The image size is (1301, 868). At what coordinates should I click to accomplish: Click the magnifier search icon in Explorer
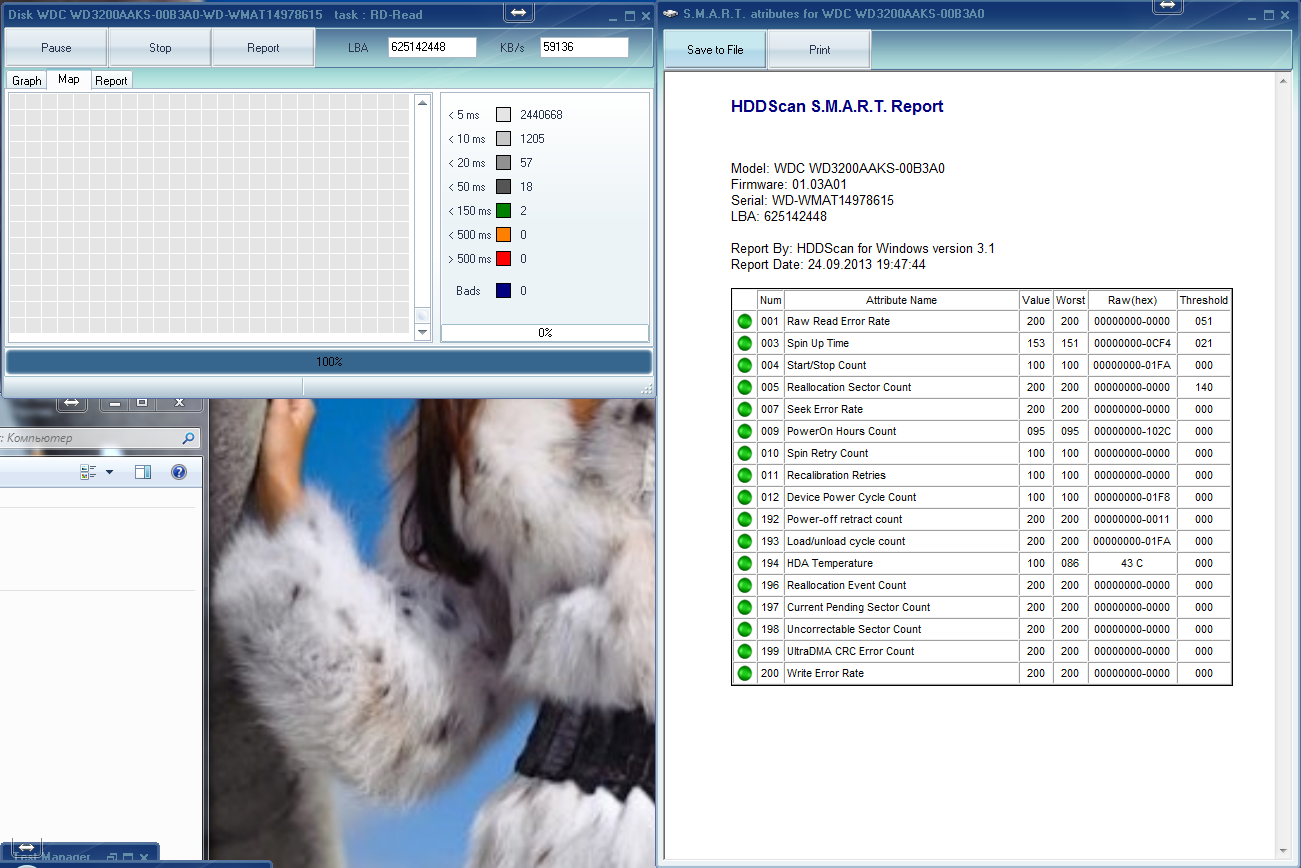pos(188,438)
